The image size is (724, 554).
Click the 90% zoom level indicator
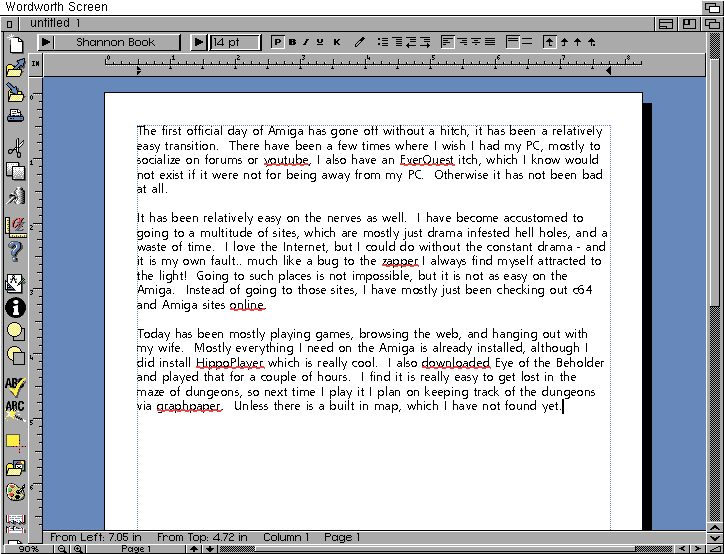click(29, 549)
